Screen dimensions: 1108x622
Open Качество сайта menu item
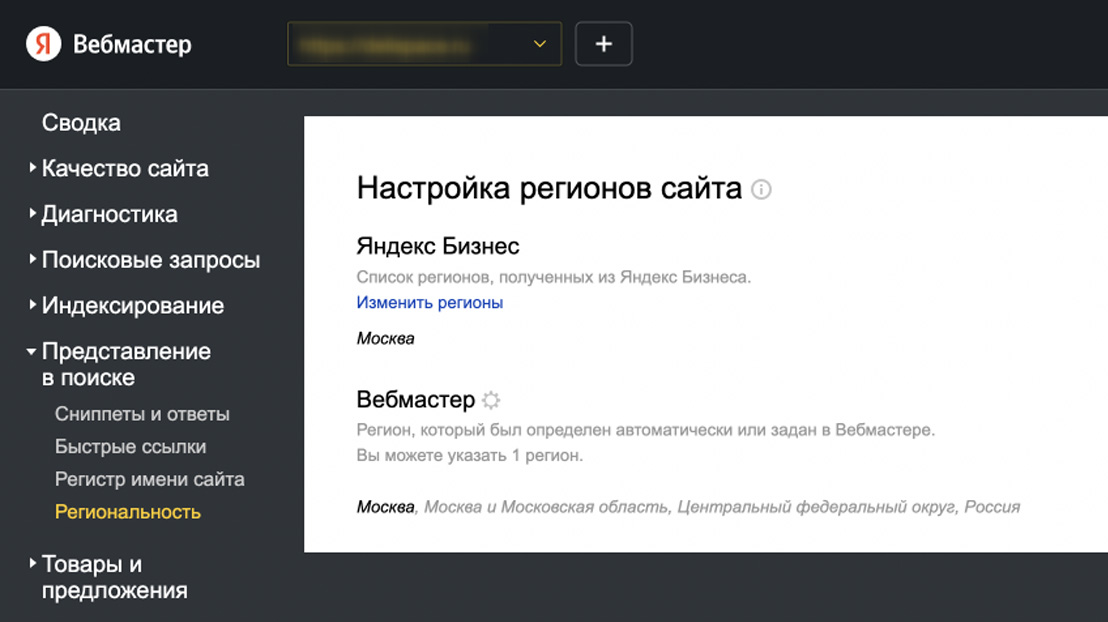point(125,168)
